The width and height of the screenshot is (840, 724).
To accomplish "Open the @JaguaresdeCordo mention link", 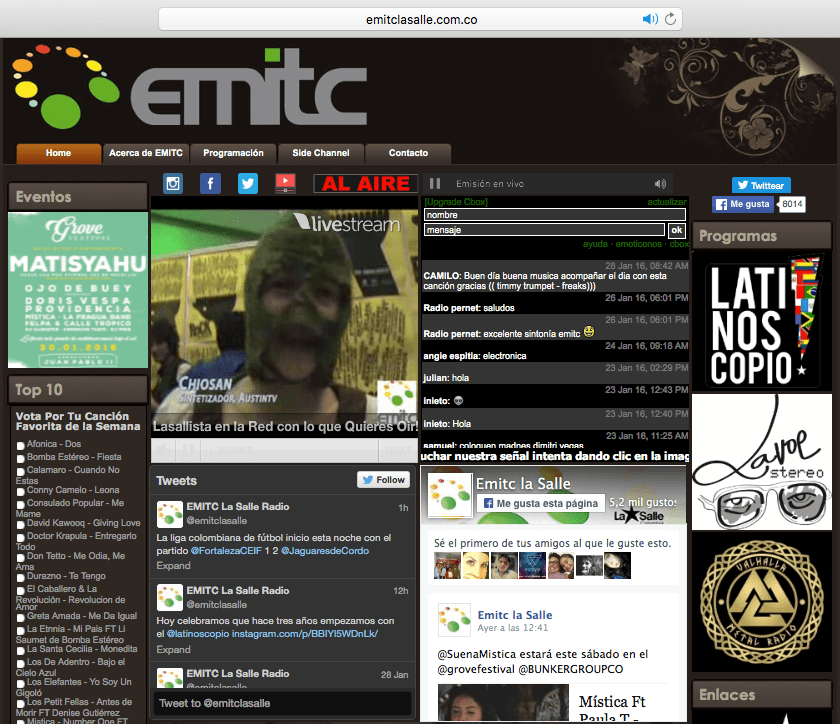I will (x=325, y=551).
